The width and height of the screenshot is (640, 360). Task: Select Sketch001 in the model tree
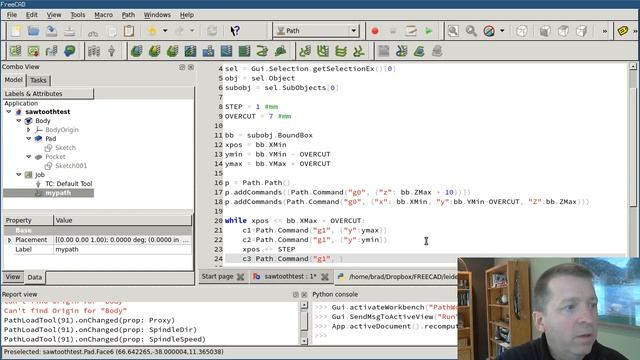71,166
